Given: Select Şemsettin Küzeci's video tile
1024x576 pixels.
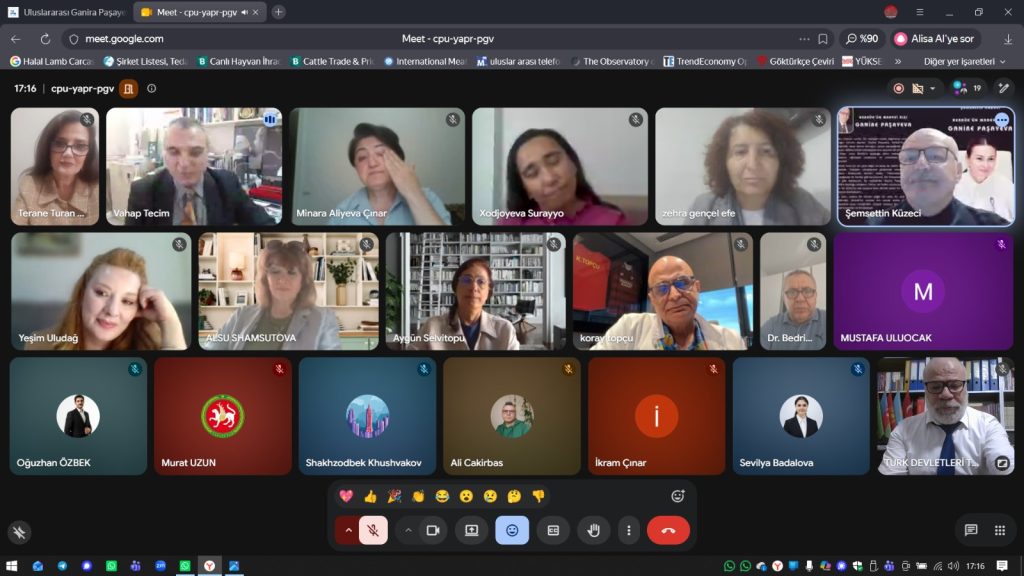Looking at the screenshot, I should point(925,167).
